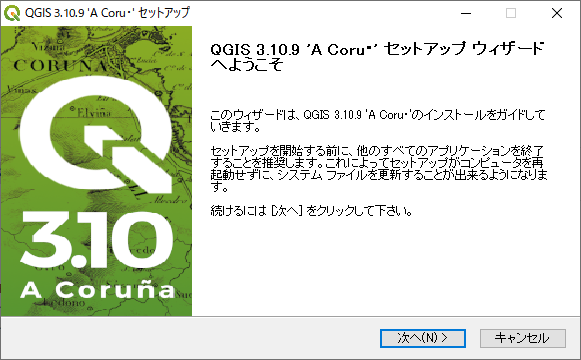This screenshot has height=360, width=581.
Task: Click the window title text 'QGIS 3.10.9 セットアップ'
Action: pos(107,13)
